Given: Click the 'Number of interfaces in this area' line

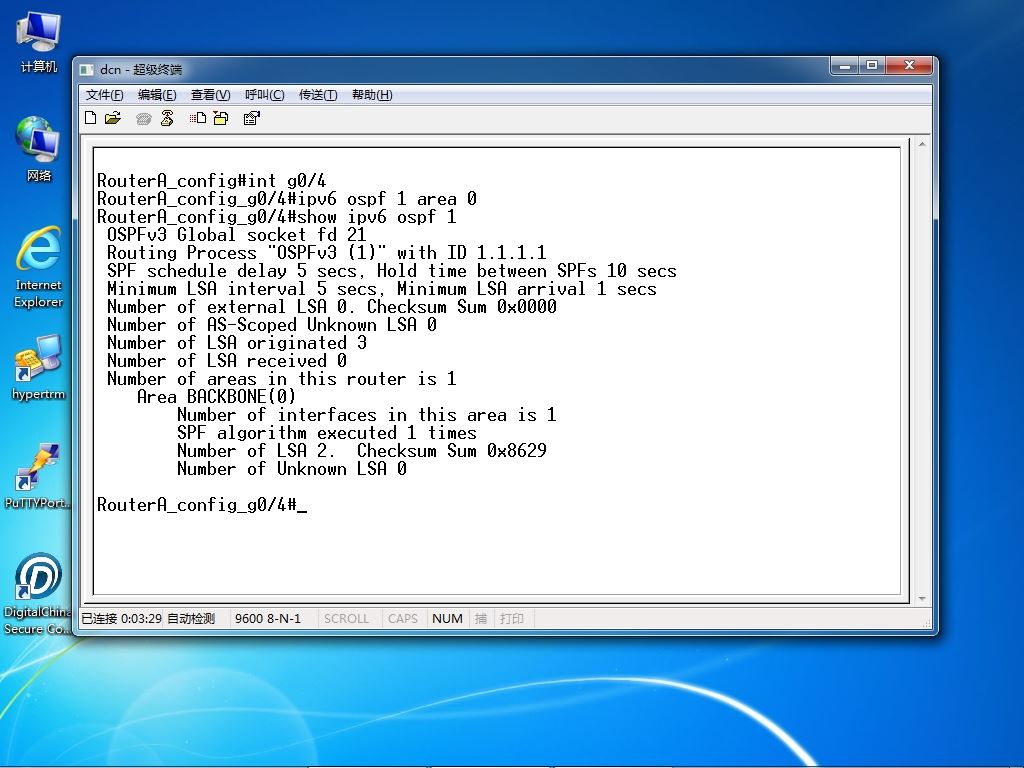Looking at the screenshot, I should pyautogui.click(x=366, y=415).
